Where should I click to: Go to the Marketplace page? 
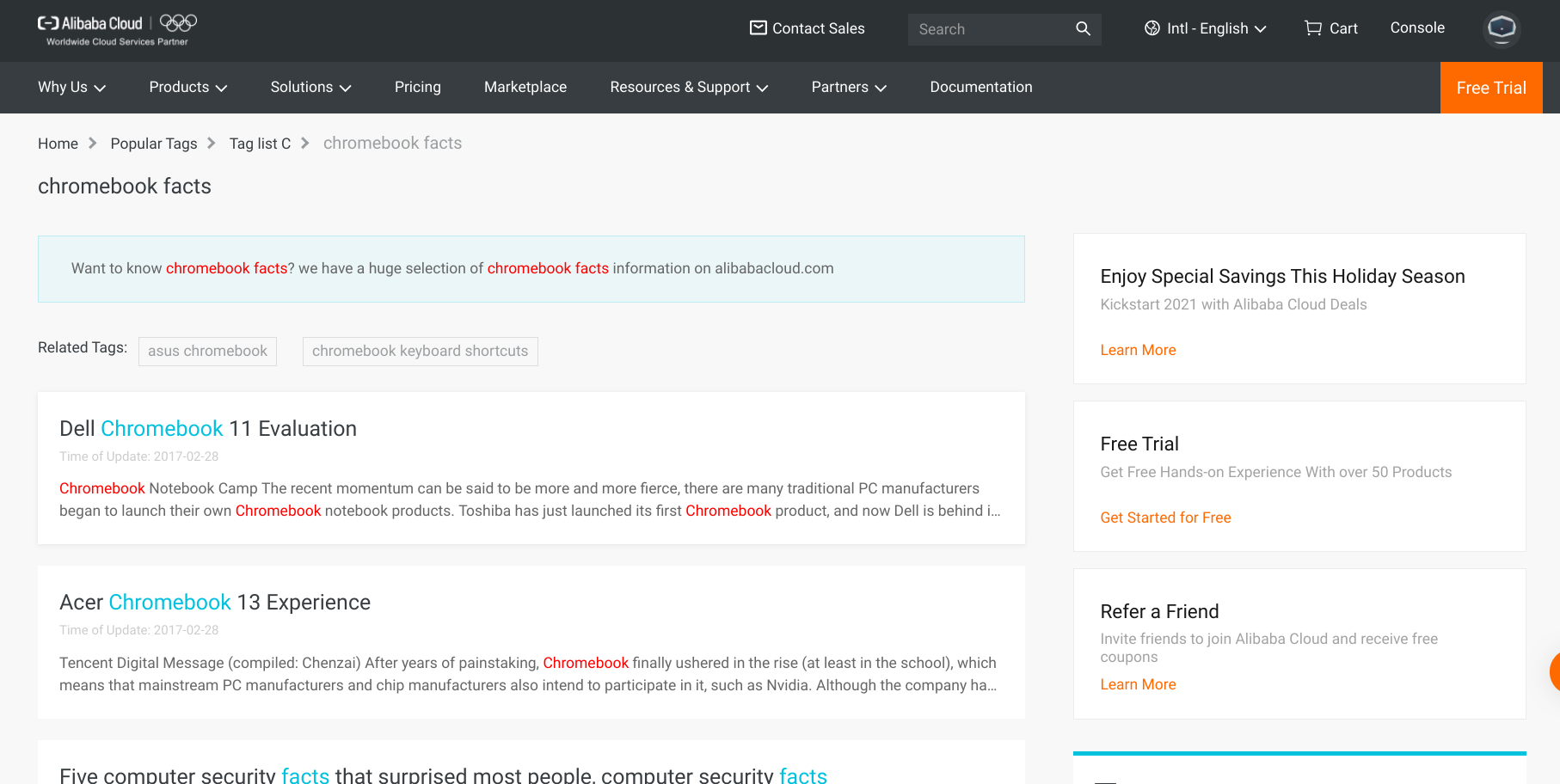(x=525, y=87)
